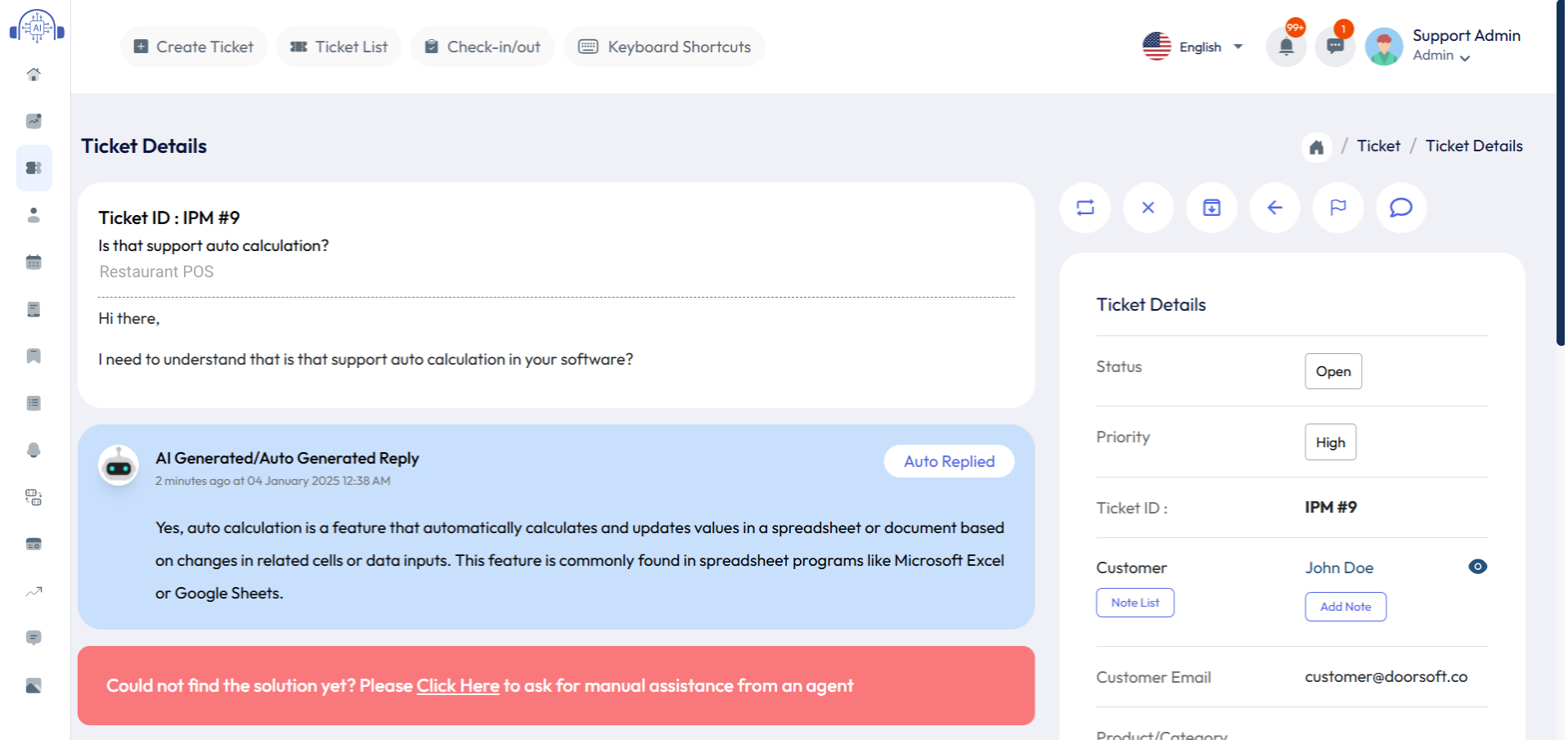1568x740 pixels.
Task: Click the transfer ticket arrows icon
Action: pos(1085,208)
